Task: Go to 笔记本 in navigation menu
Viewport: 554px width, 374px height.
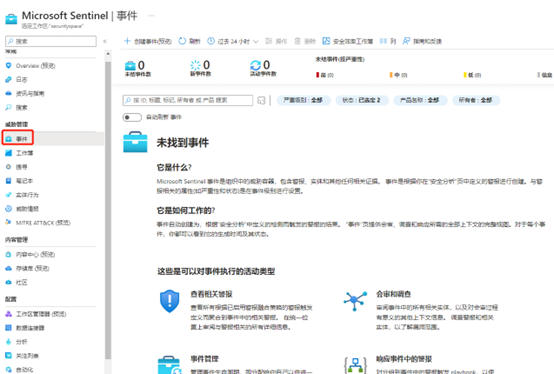Action: [24, 181]
